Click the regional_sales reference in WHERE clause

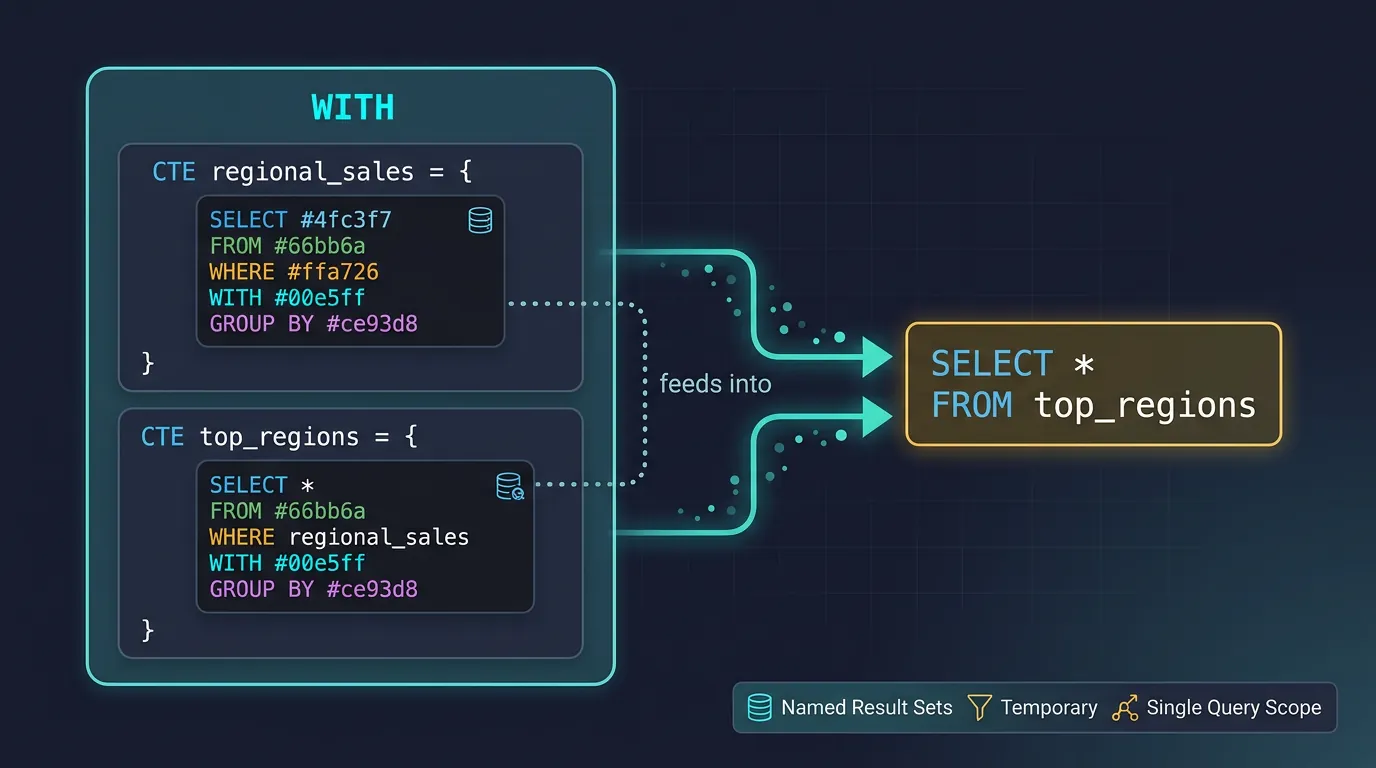click(x=378, y=537)
